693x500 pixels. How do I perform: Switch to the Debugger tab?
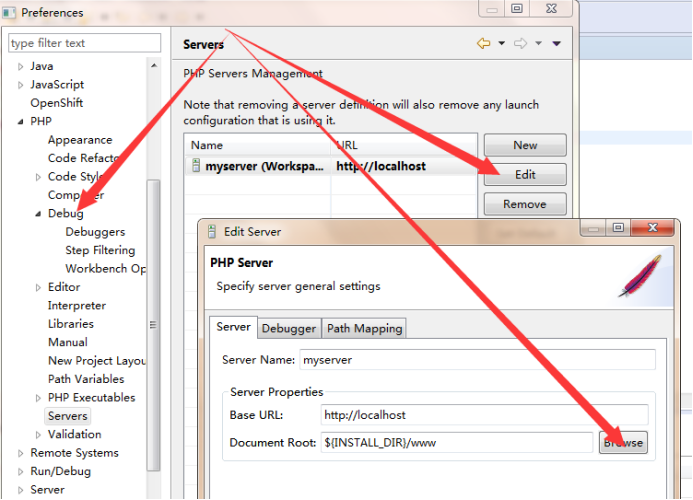coord(289,328)
